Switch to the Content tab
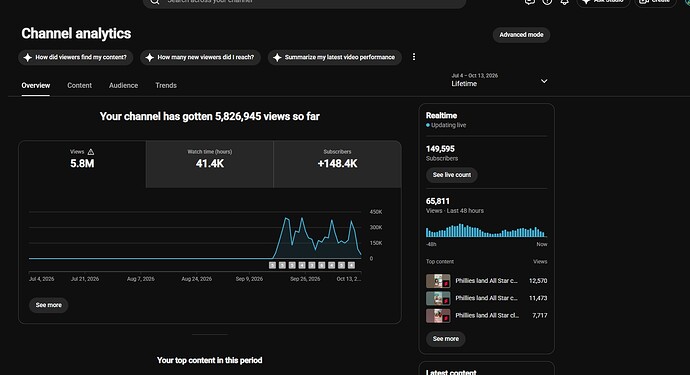This screenshot has height=375, width=690. tap(80, 85)
